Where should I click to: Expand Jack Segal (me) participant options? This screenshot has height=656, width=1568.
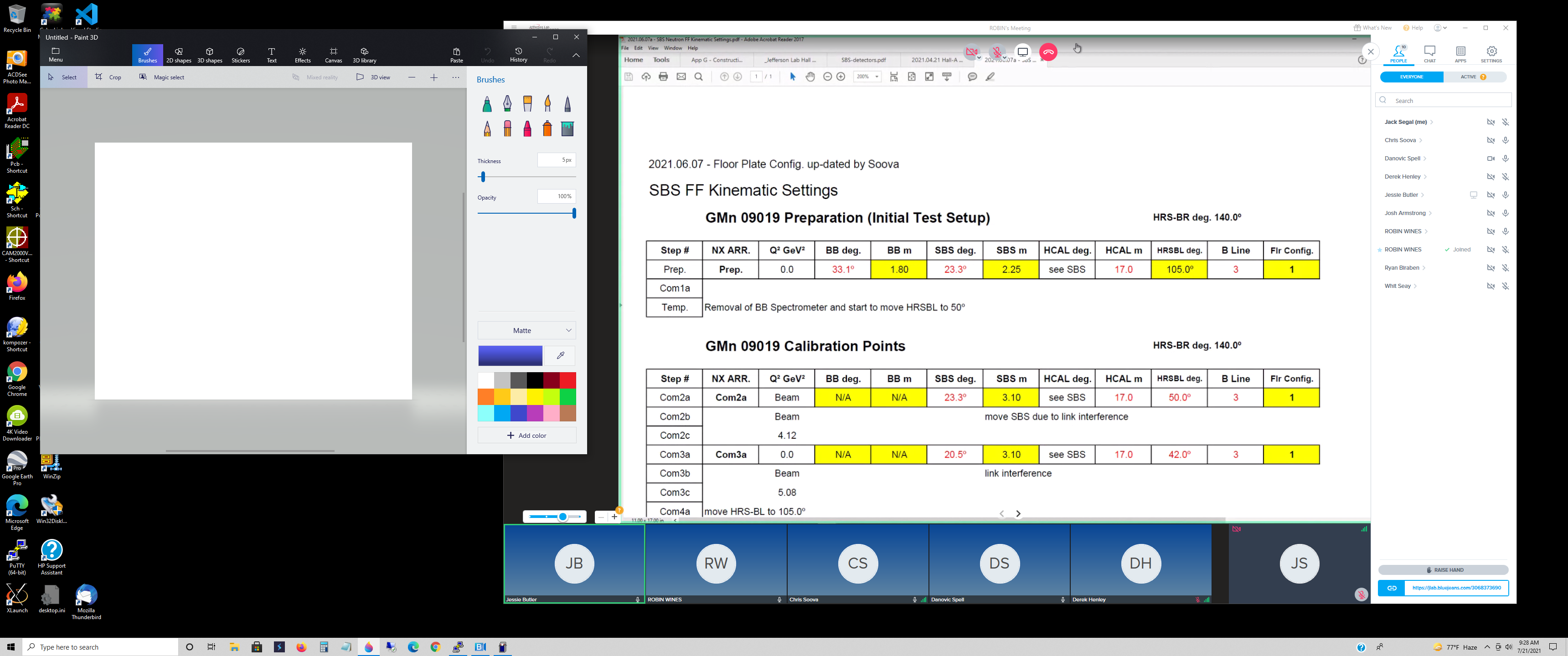pyautogui.click(x=1432, y=122)
